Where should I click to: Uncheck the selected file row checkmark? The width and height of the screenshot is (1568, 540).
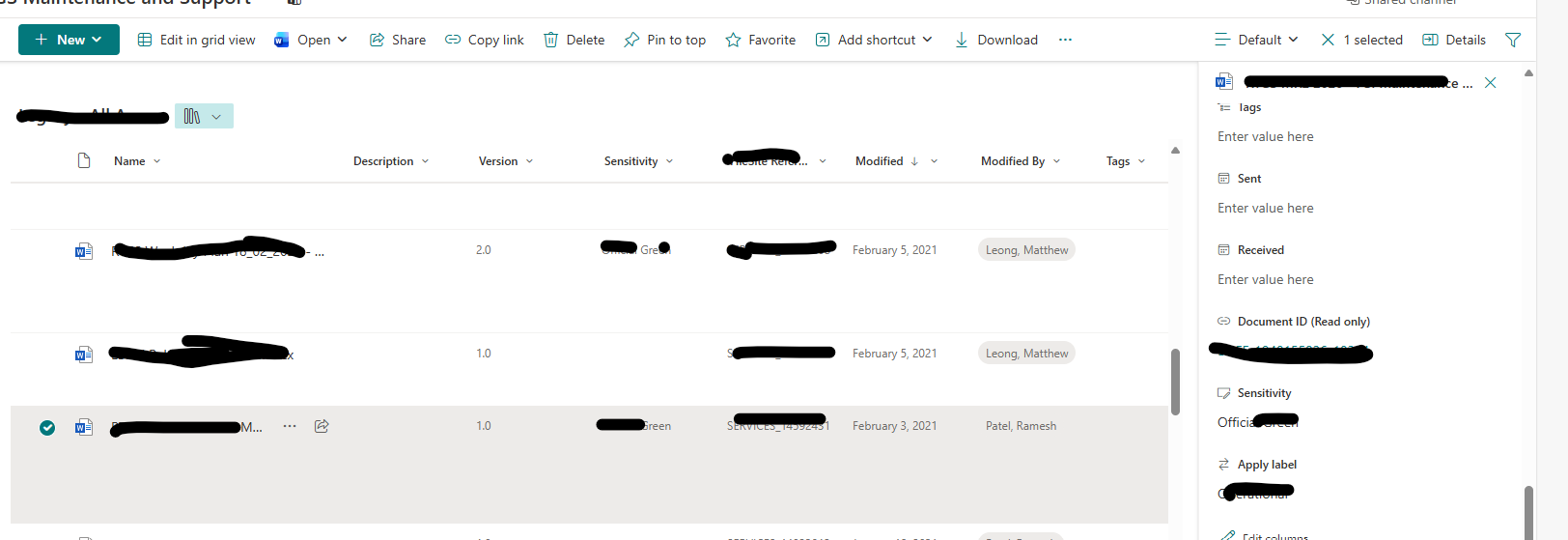47,428
